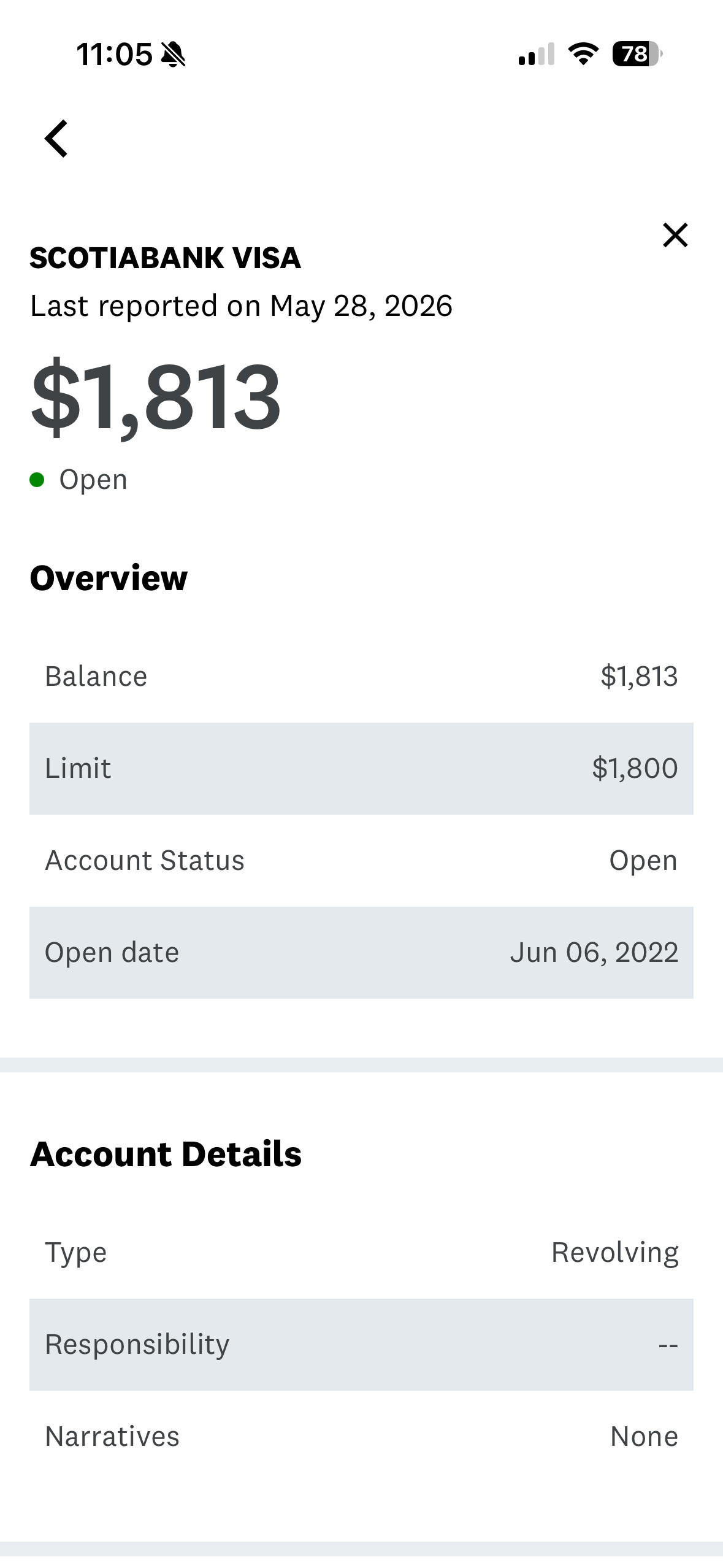
Task: Tap the SCOTIABANK VISA title
Action: (x=166, y=258)
